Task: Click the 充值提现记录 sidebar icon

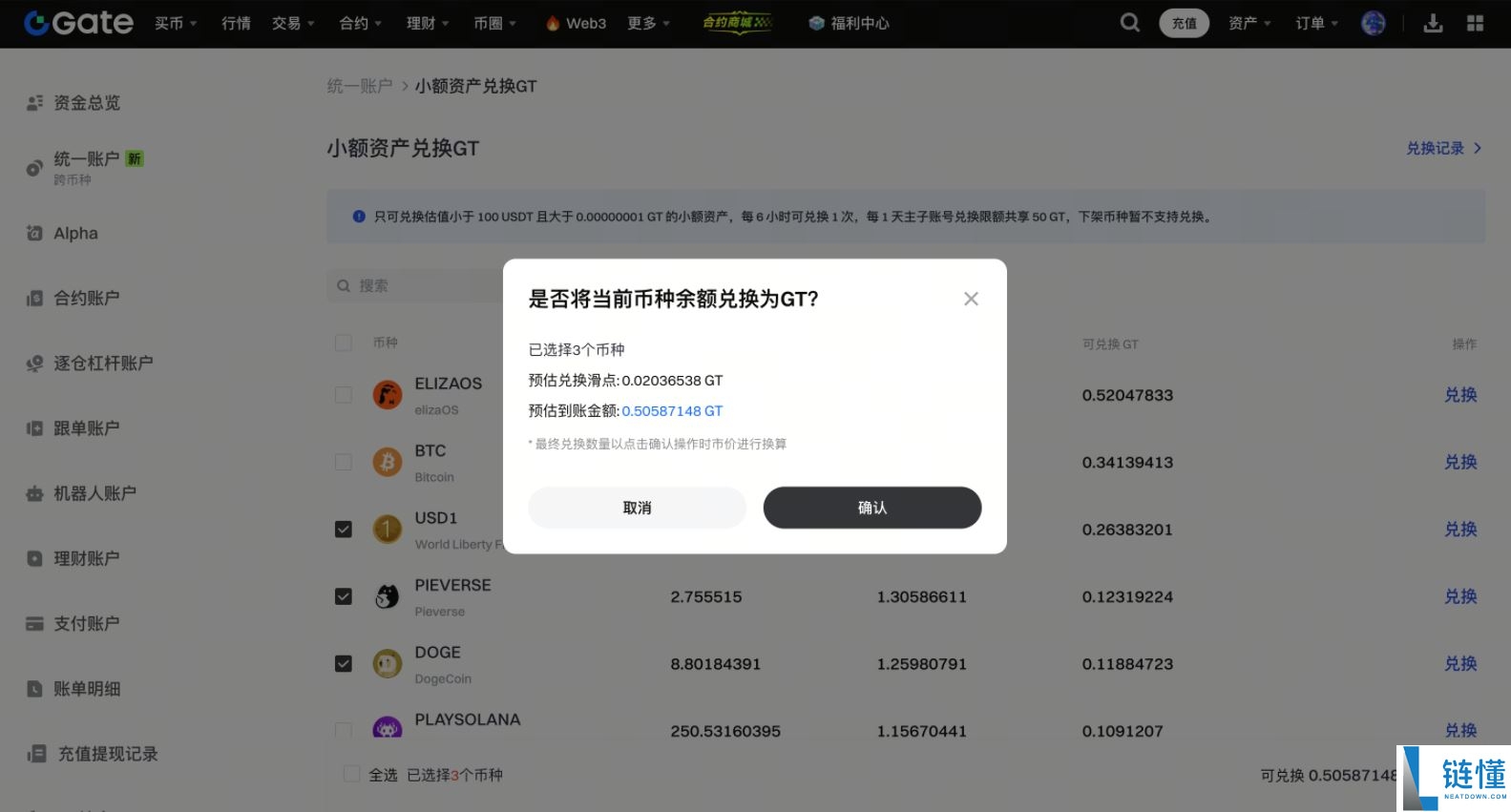Action: coord(36,754)
